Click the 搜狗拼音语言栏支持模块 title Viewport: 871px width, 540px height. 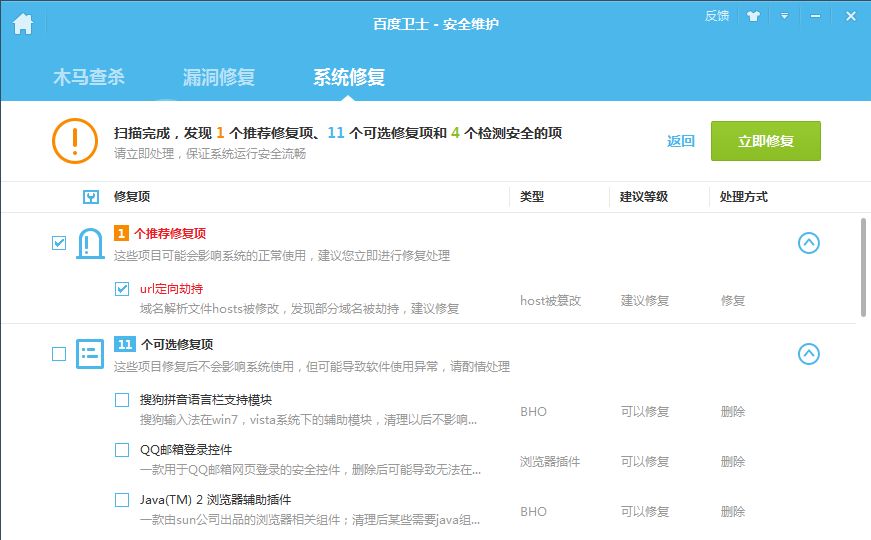[x=206, y=400]
